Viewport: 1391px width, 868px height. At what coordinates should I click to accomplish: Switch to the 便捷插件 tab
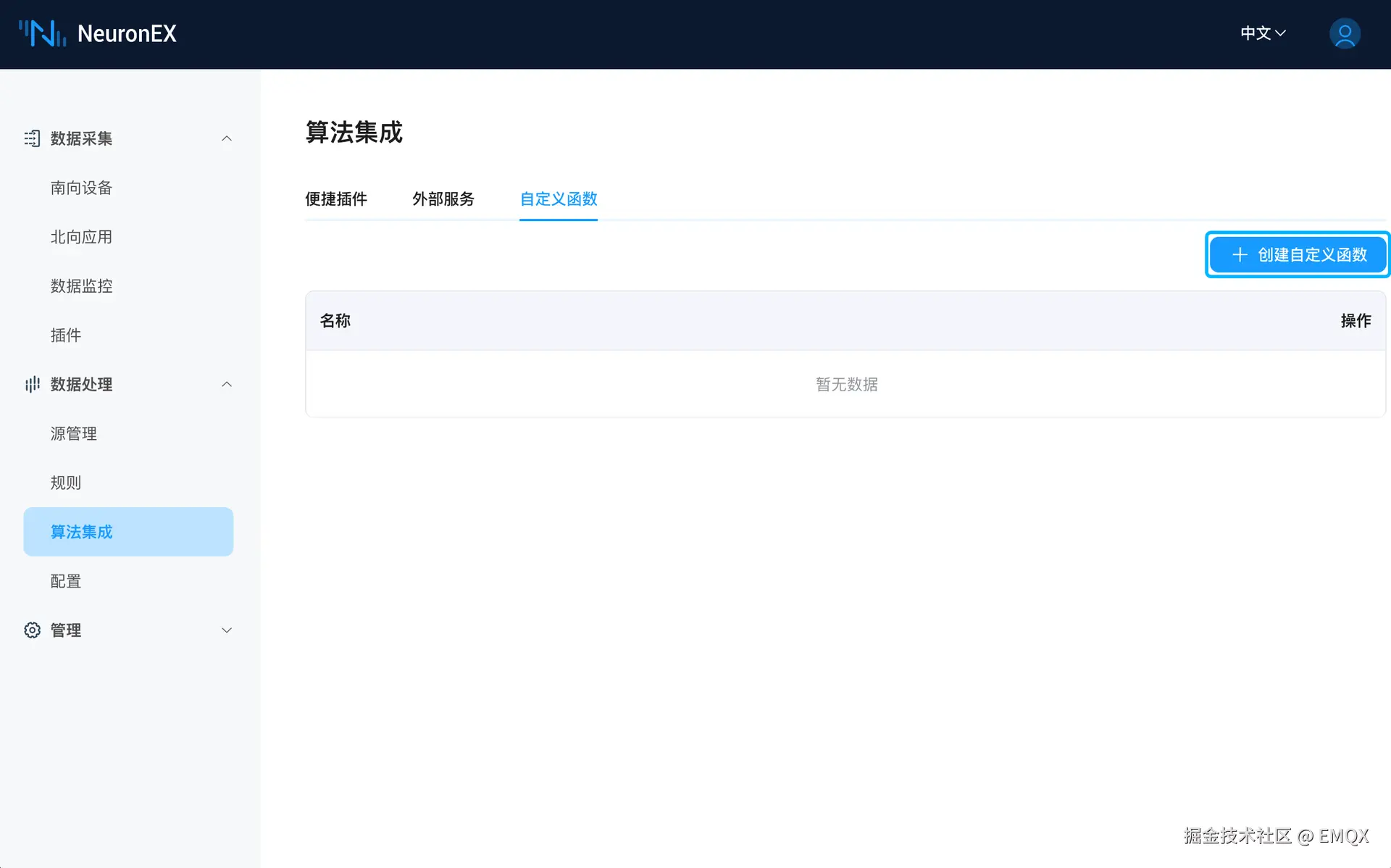pos(336,199)
